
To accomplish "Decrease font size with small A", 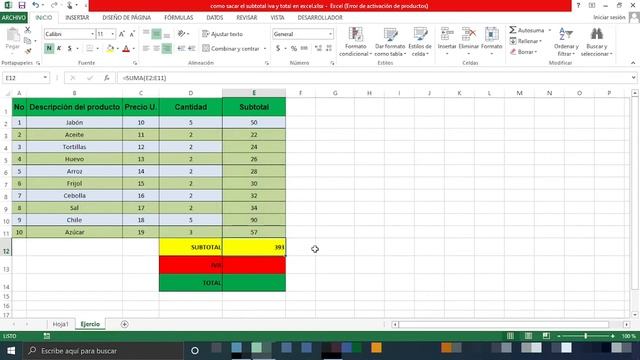I will pyautogui.click(x=132, y=34).
